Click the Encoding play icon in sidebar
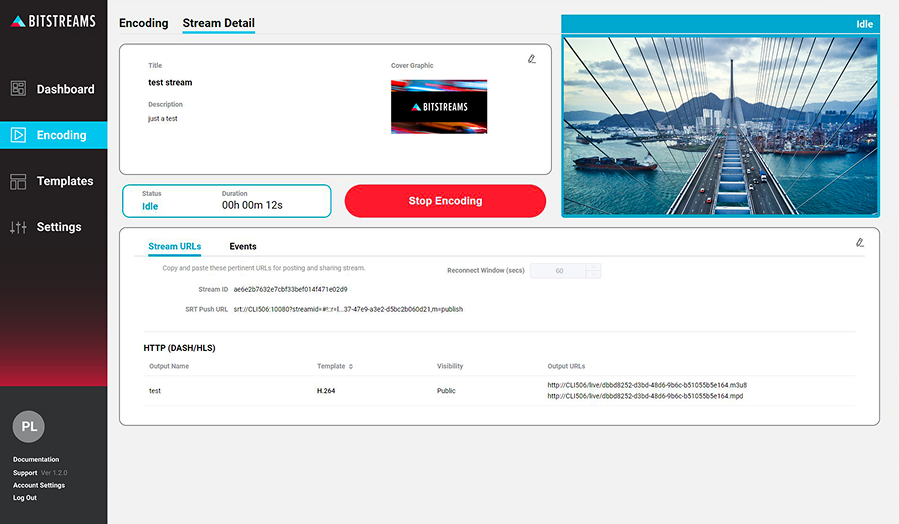 18,135
